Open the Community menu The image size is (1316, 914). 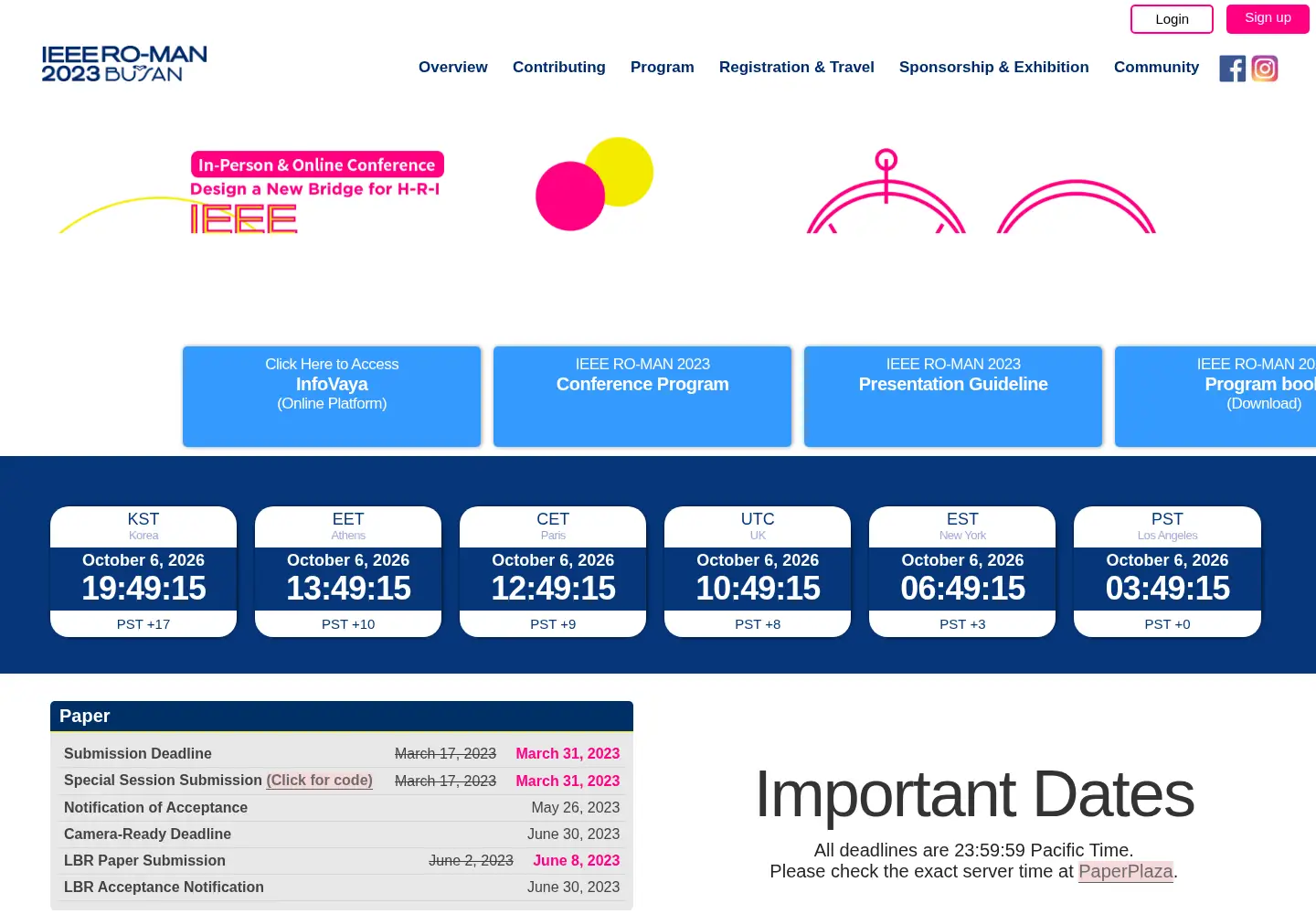point(1156,67)
